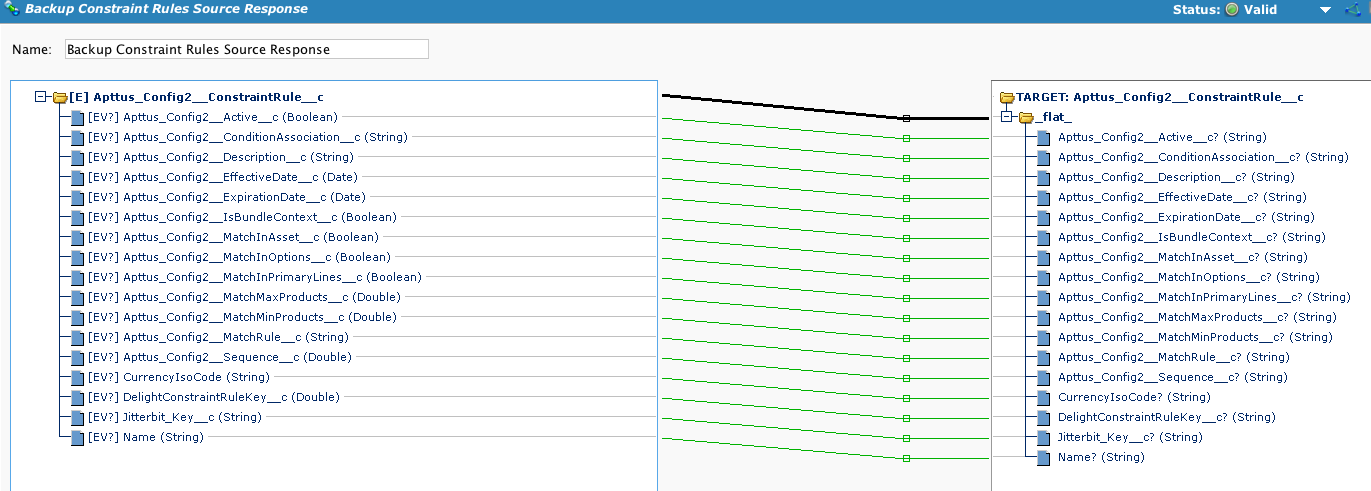
Task: Click the target Jitterbit_Key__c field icon
Action: (1043, 437)
